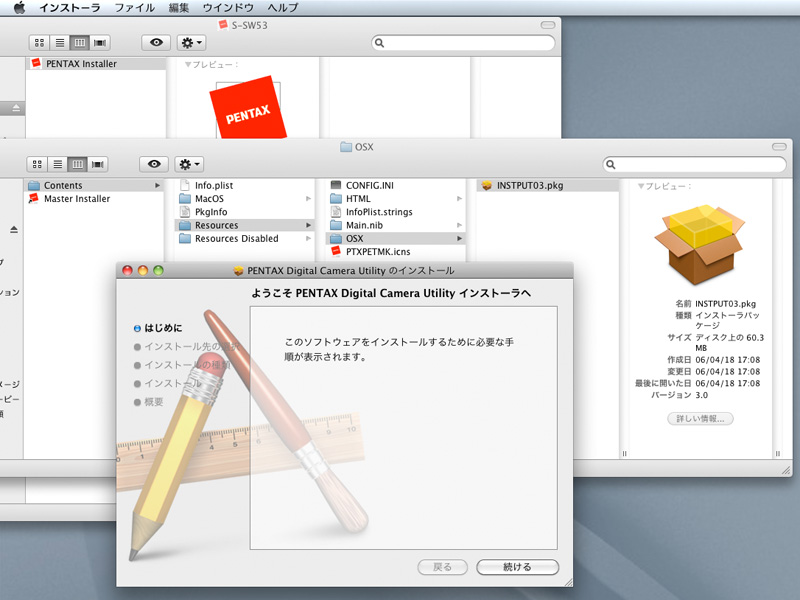Click the 戻る button in the installer
Image resolution: width=800 pixels, height=600 pixels.
click(442, 567)
